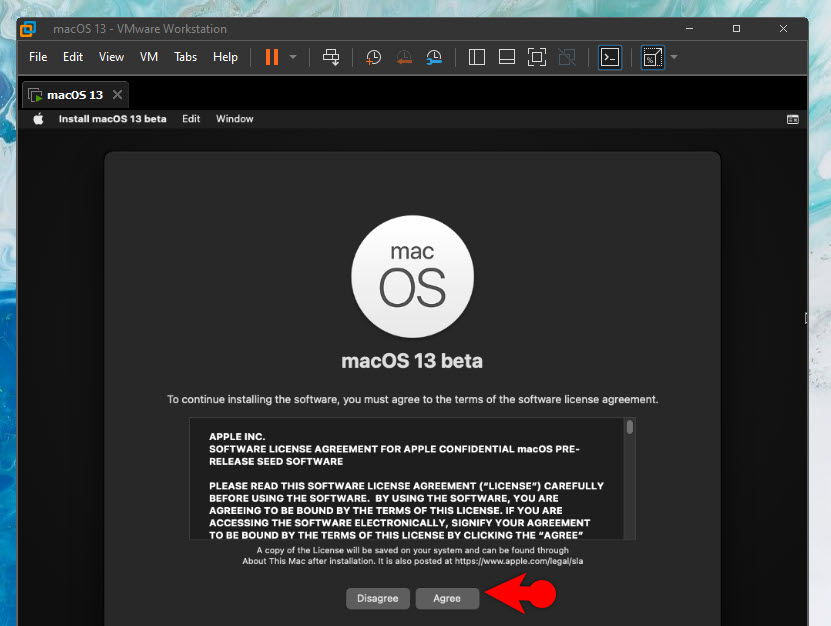Take a snapshot of the VM
This screenshot has height=626, width=831.
373,57
